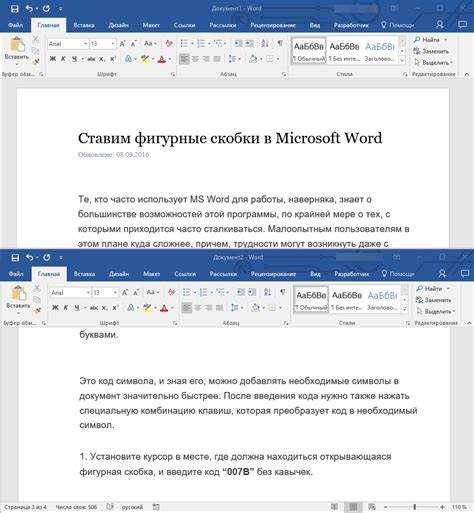
Task: Click Заменить button in lower ribbon
Action: tap(433, 300)
